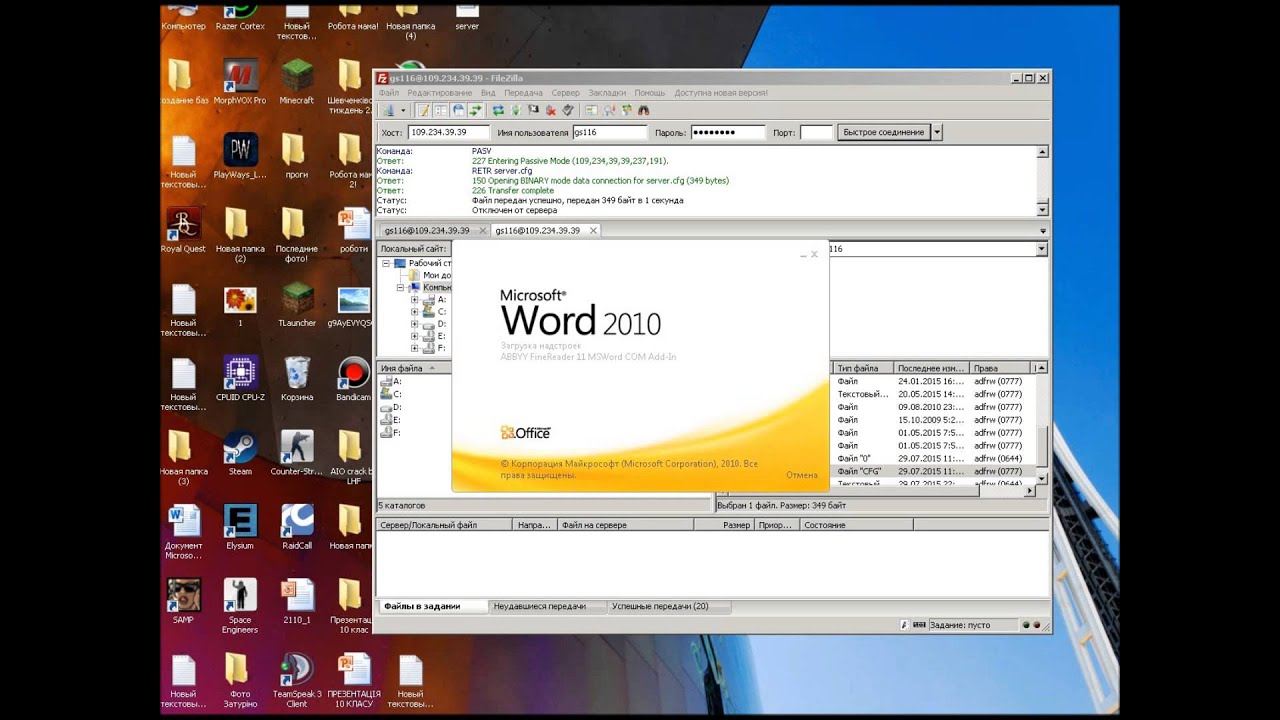
Task: Toggle the remote directory tree display
Action: pos(458,110)
